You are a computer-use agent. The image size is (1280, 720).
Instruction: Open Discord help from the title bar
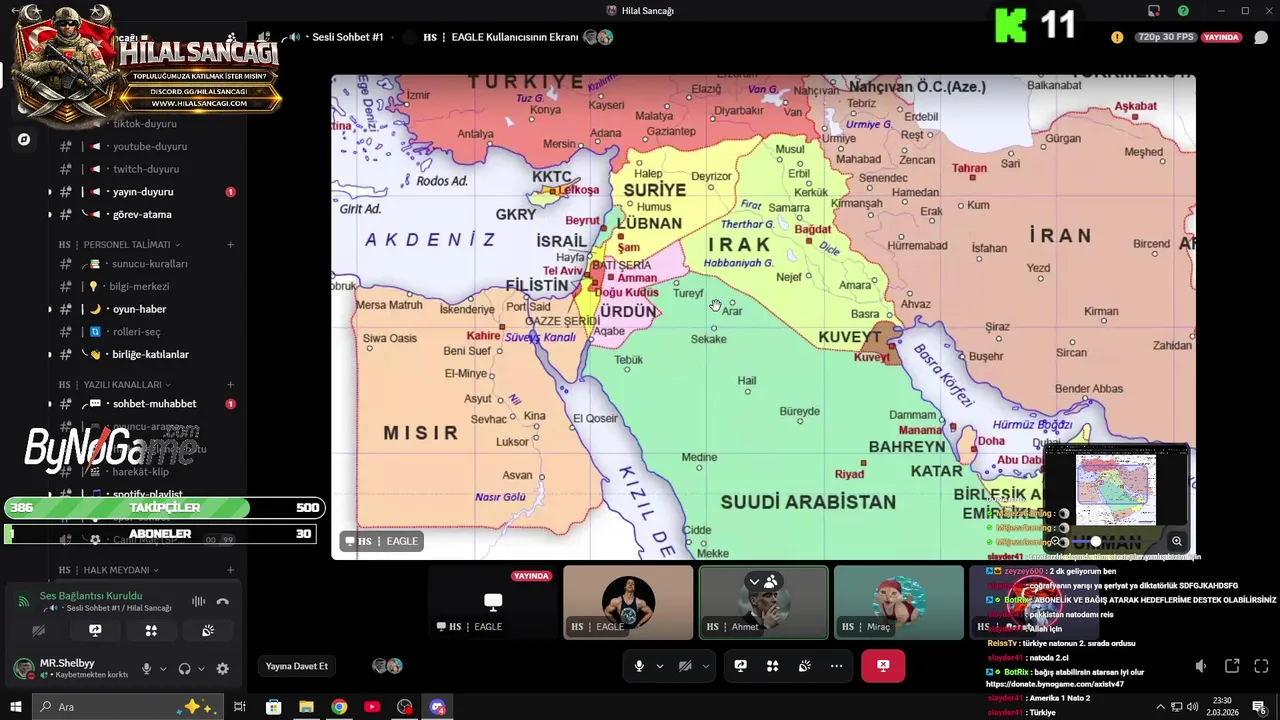coord(1183,11)
